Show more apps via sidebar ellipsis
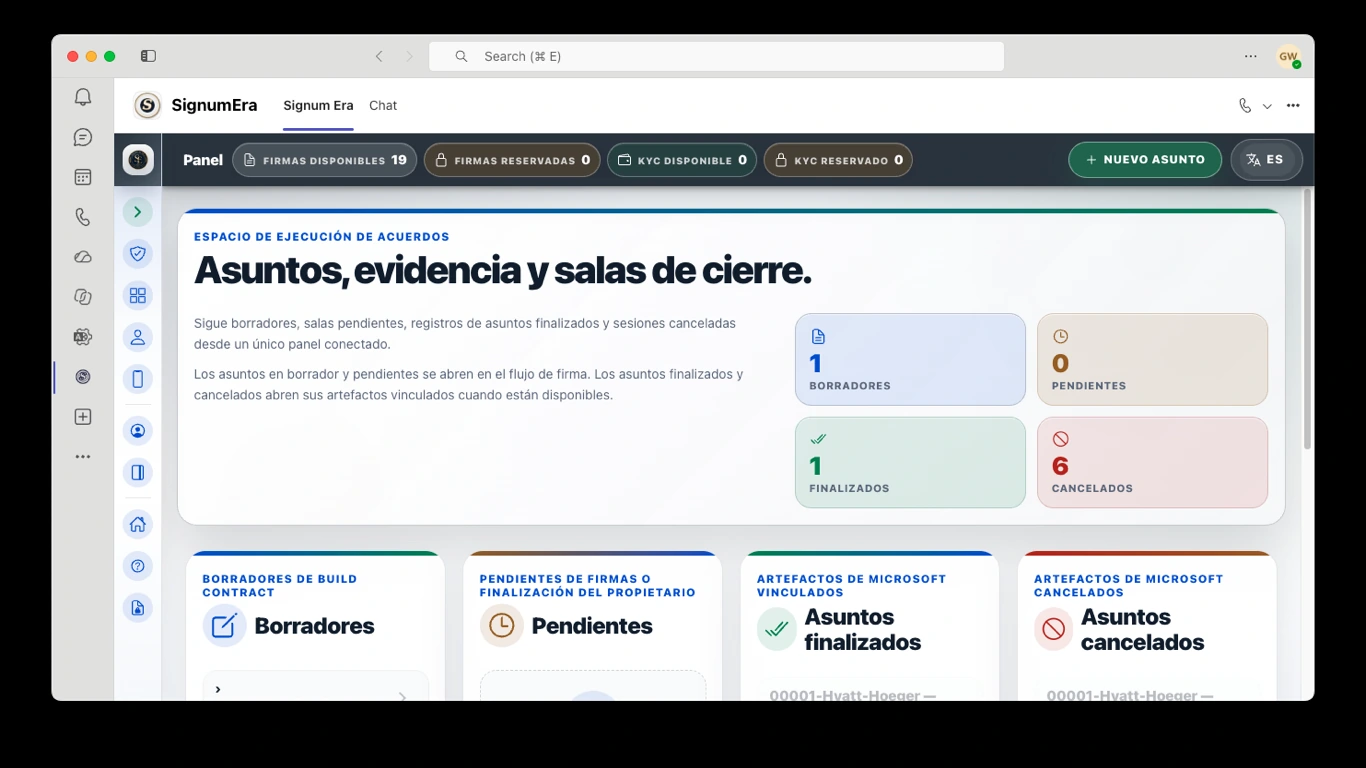The width and height of the screenshot is (1366, 768). tap(83, 457)
